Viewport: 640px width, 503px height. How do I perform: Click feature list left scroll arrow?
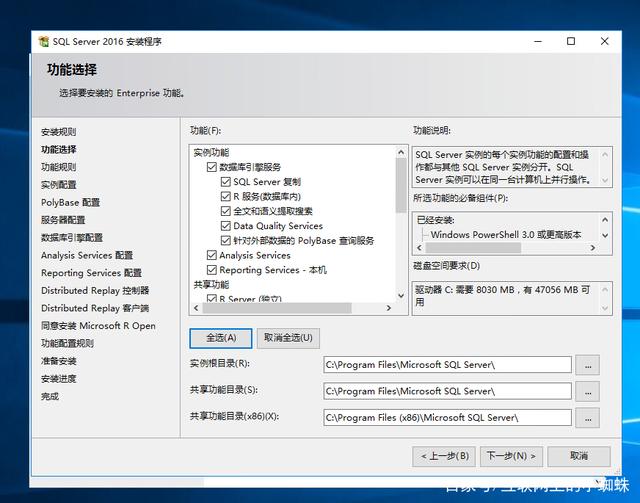(x=196, y=308)
